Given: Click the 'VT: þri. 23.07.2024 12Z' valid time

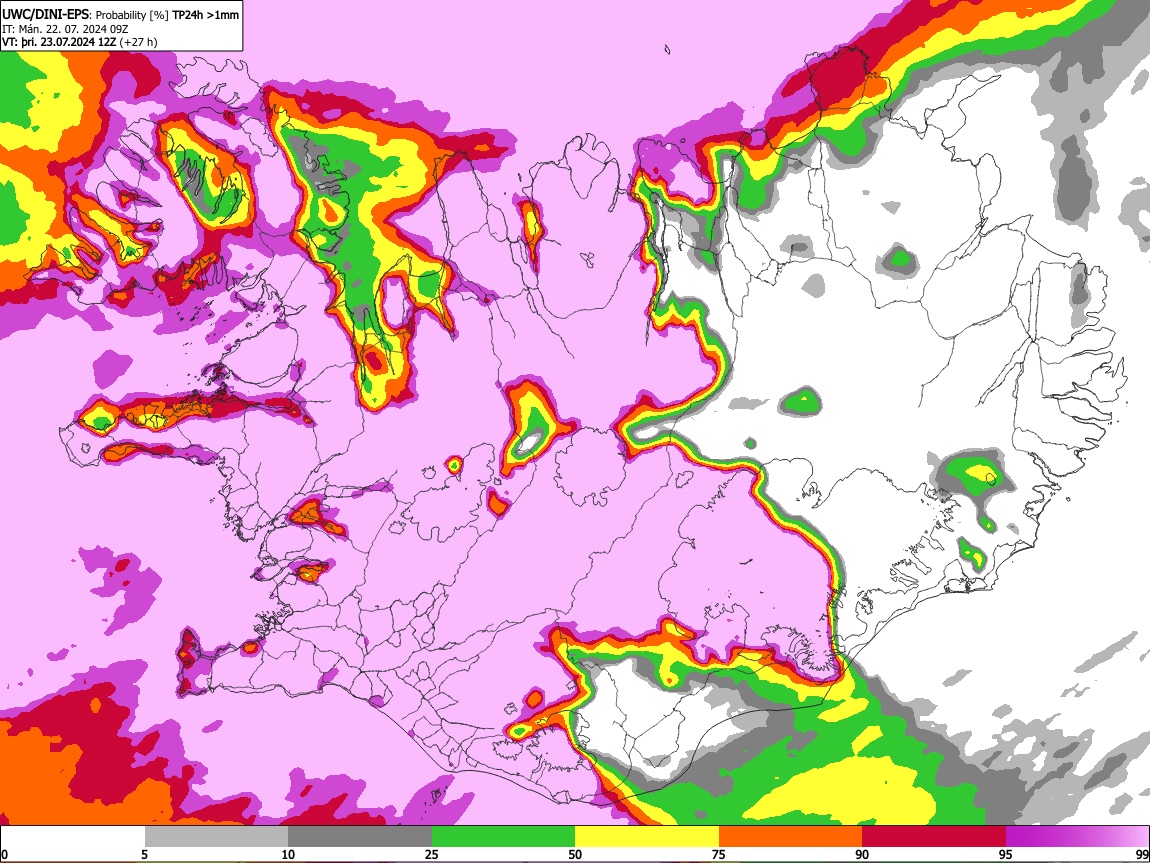Looking at the screenshot, I should click(59, 42).
